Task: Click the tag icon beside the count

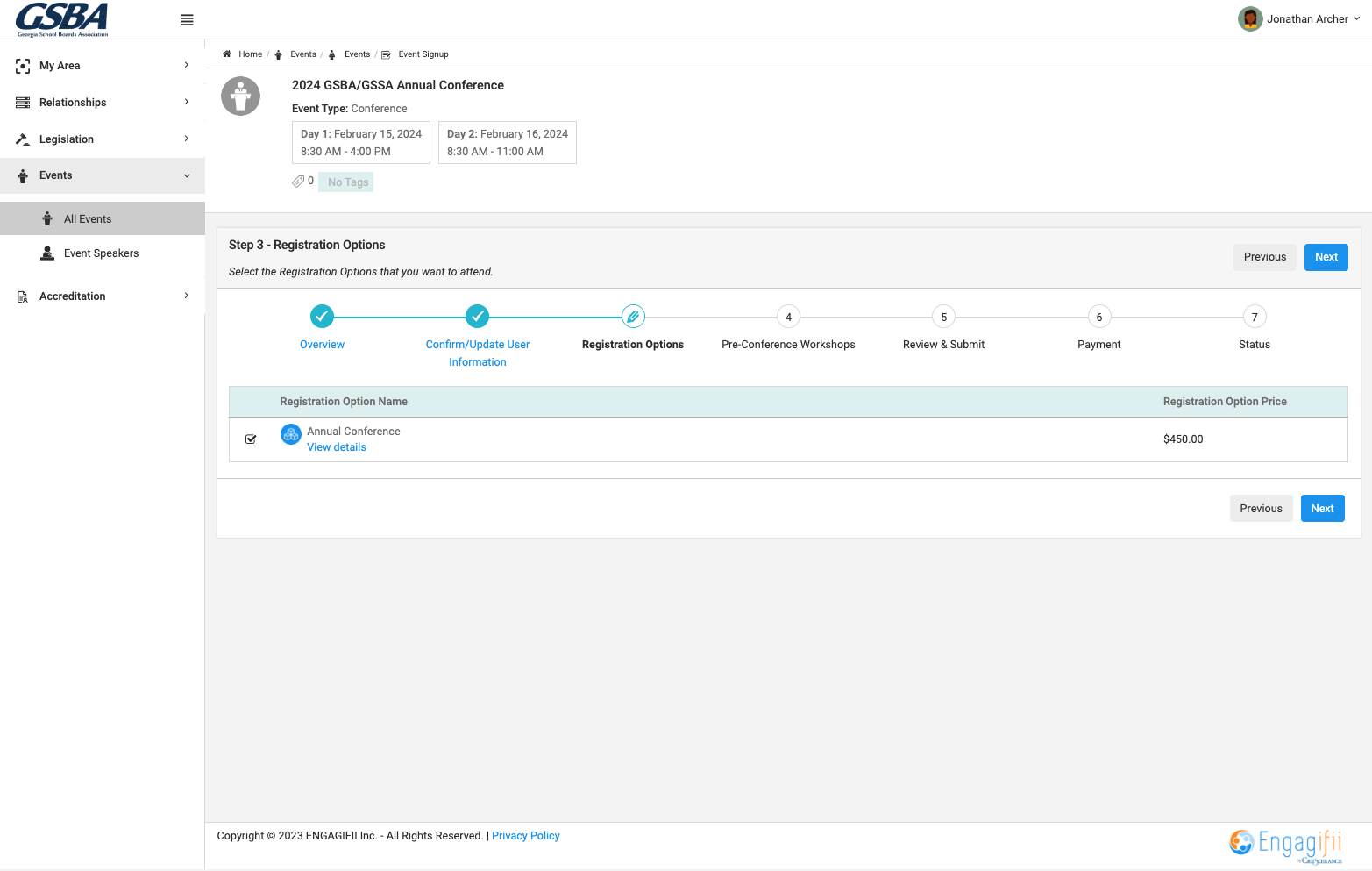Action: tap(298, 182)
